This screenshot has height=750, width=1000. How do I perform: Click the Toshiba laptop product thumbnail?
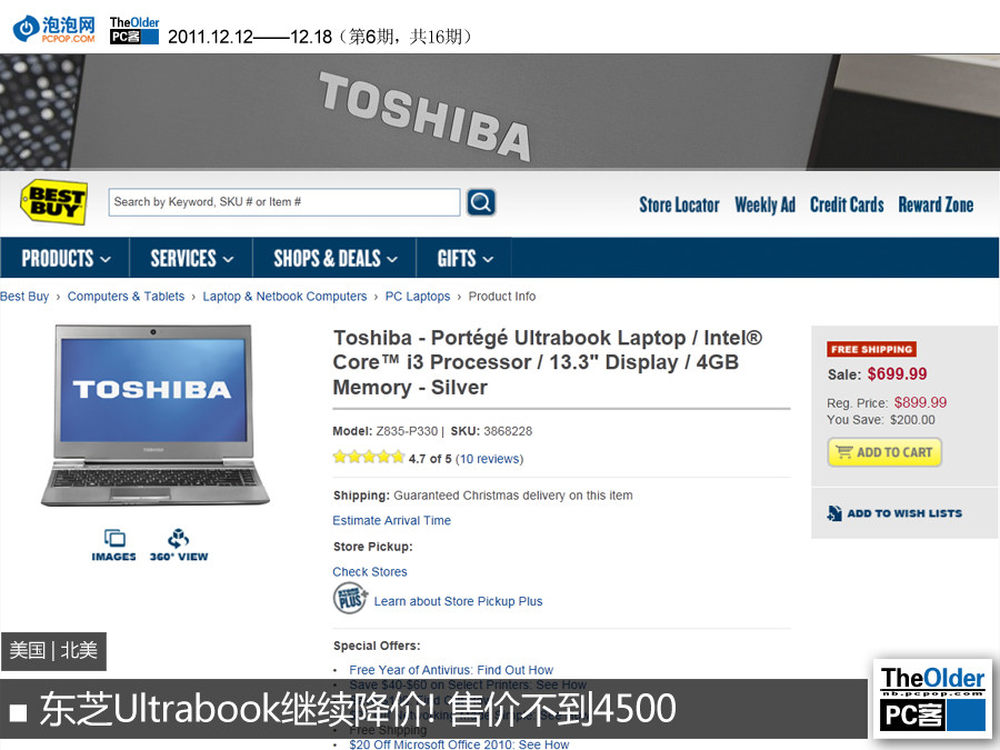click(154, 416)
